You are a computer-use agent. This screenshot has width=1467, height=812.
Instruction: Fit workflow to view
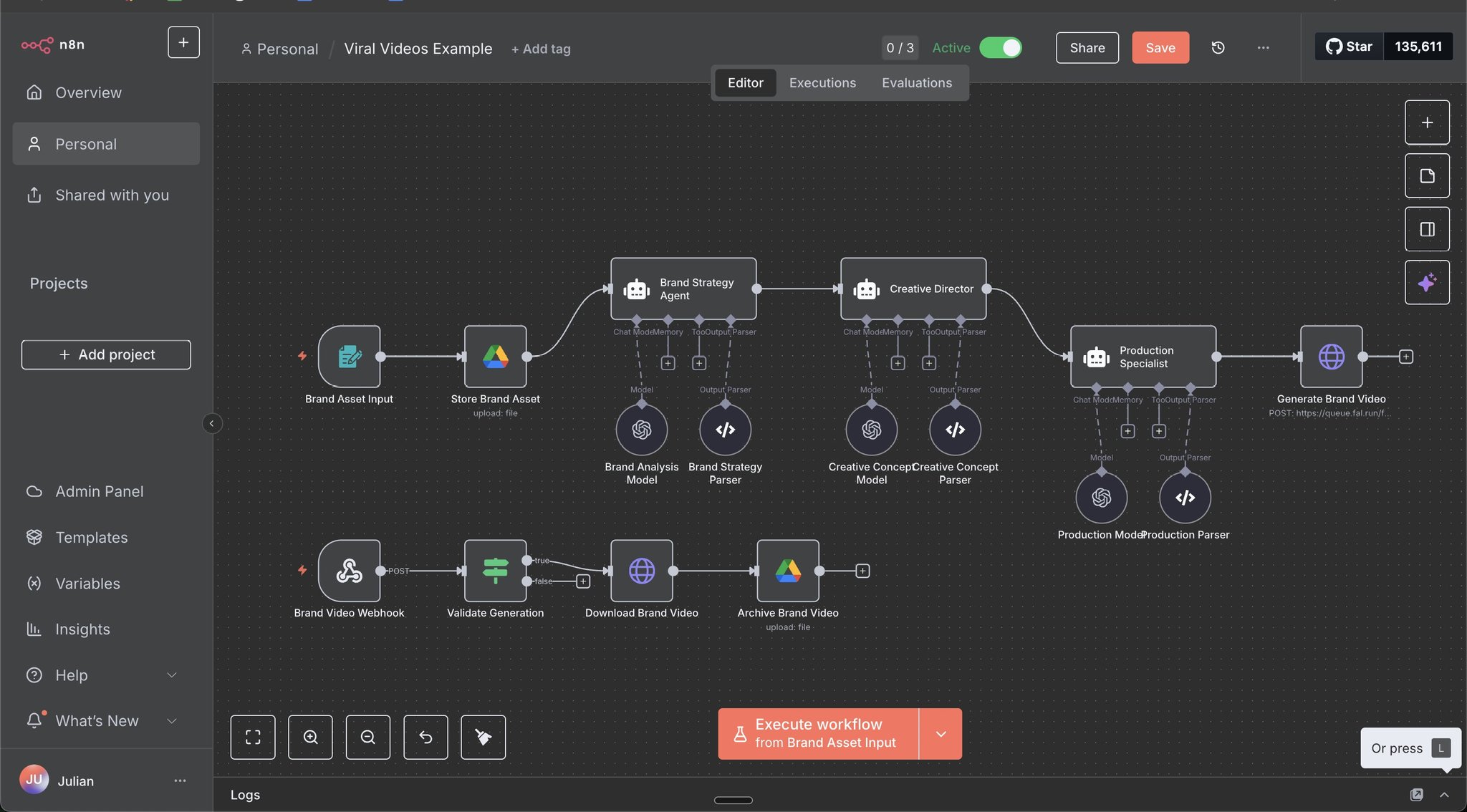pyautogui.click(x=253, y=737)
